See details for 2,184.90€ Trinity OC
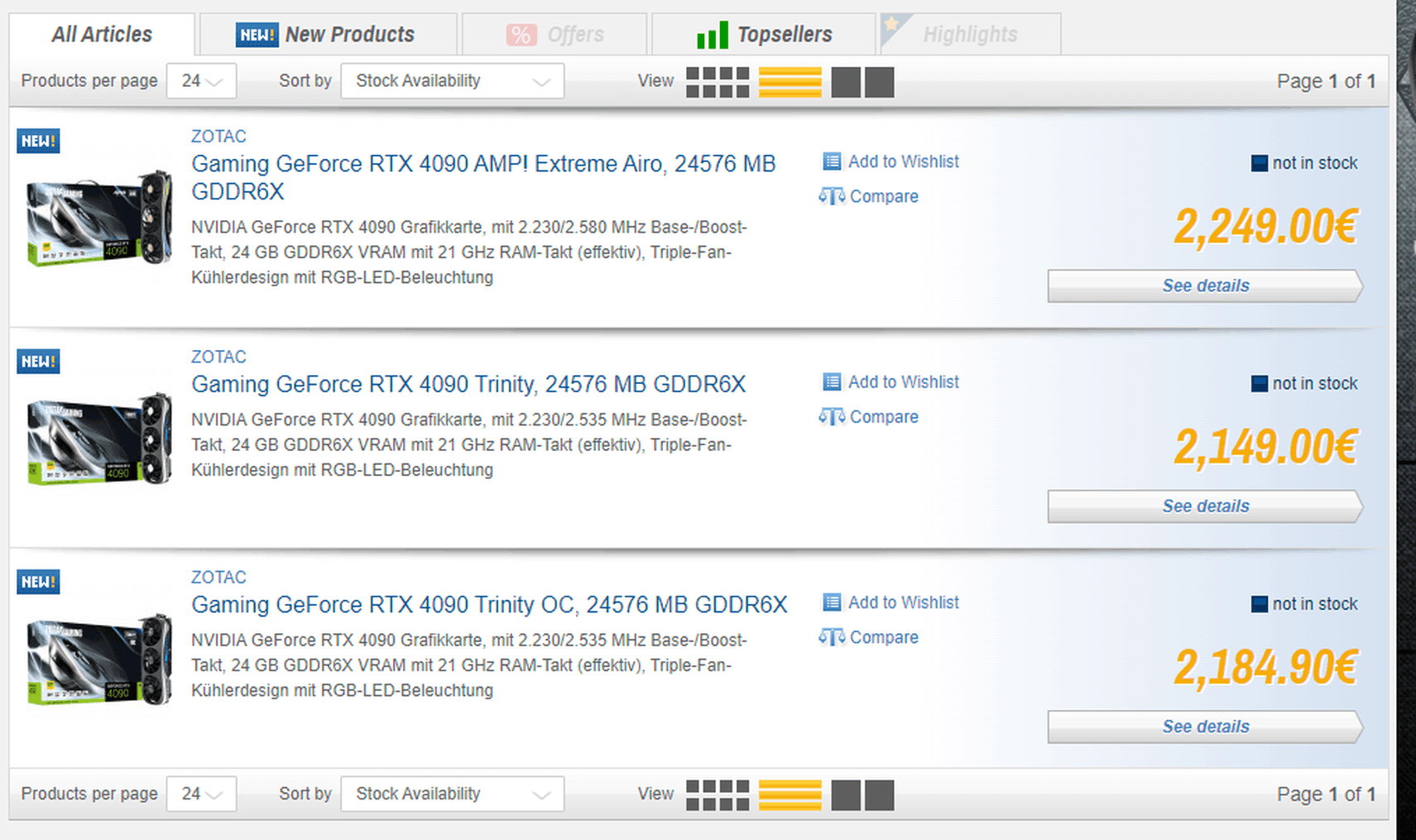Screen dimensions: 1416x840 pyautogui.click(x=1205, y=727)
